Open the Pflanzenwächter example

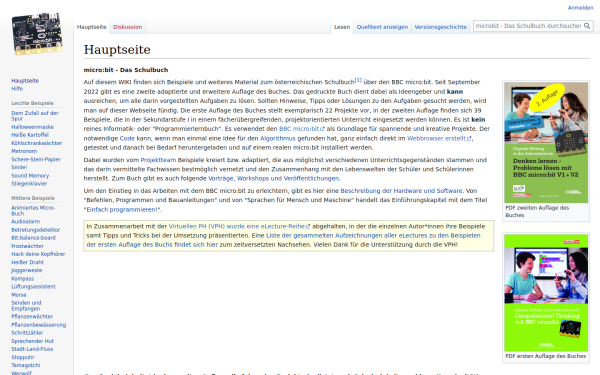point(32,316)
